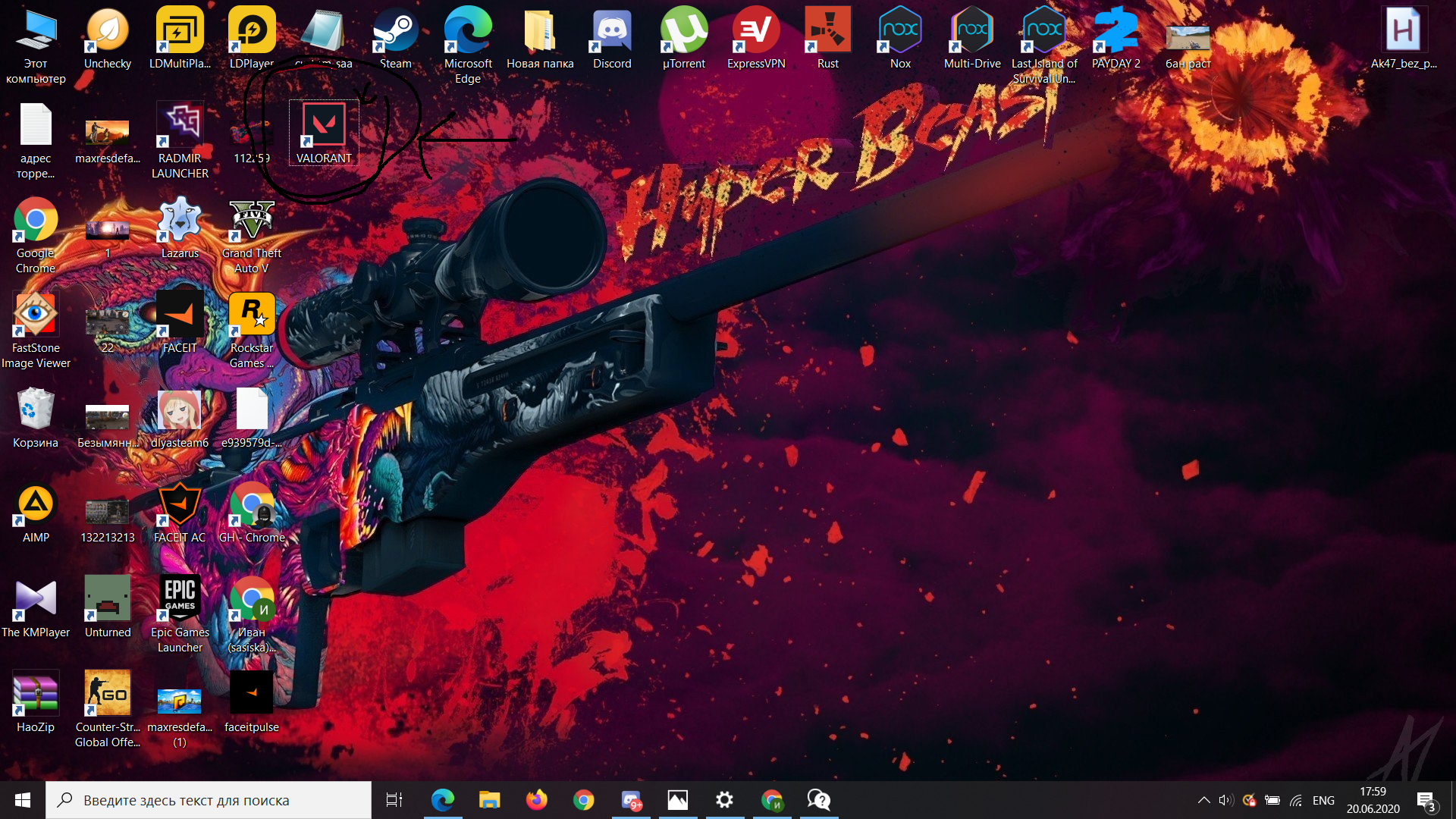Open Nox Android emulator

pos(898,32)
